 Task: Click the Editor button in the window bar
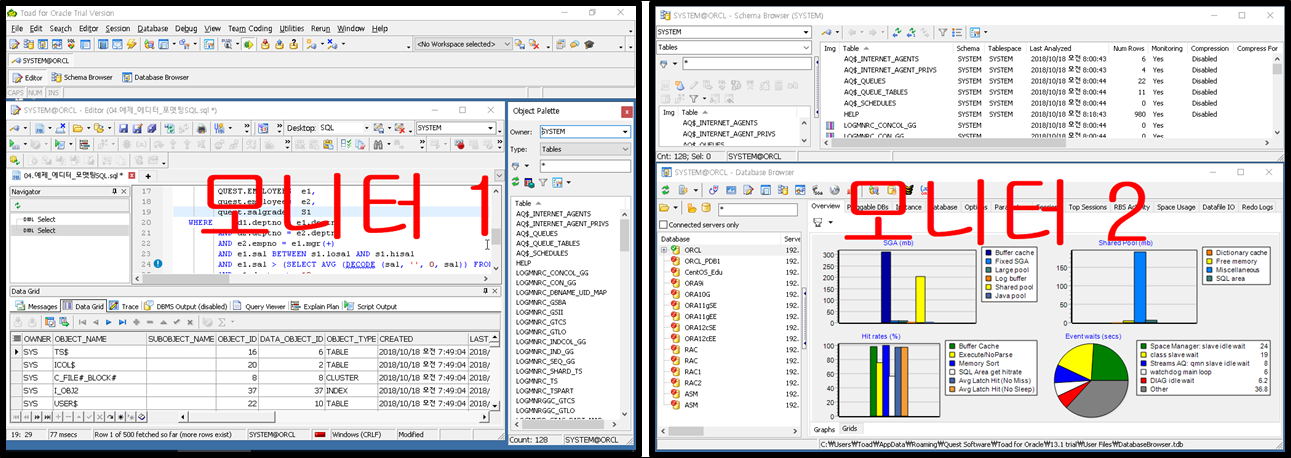(27, 77)
